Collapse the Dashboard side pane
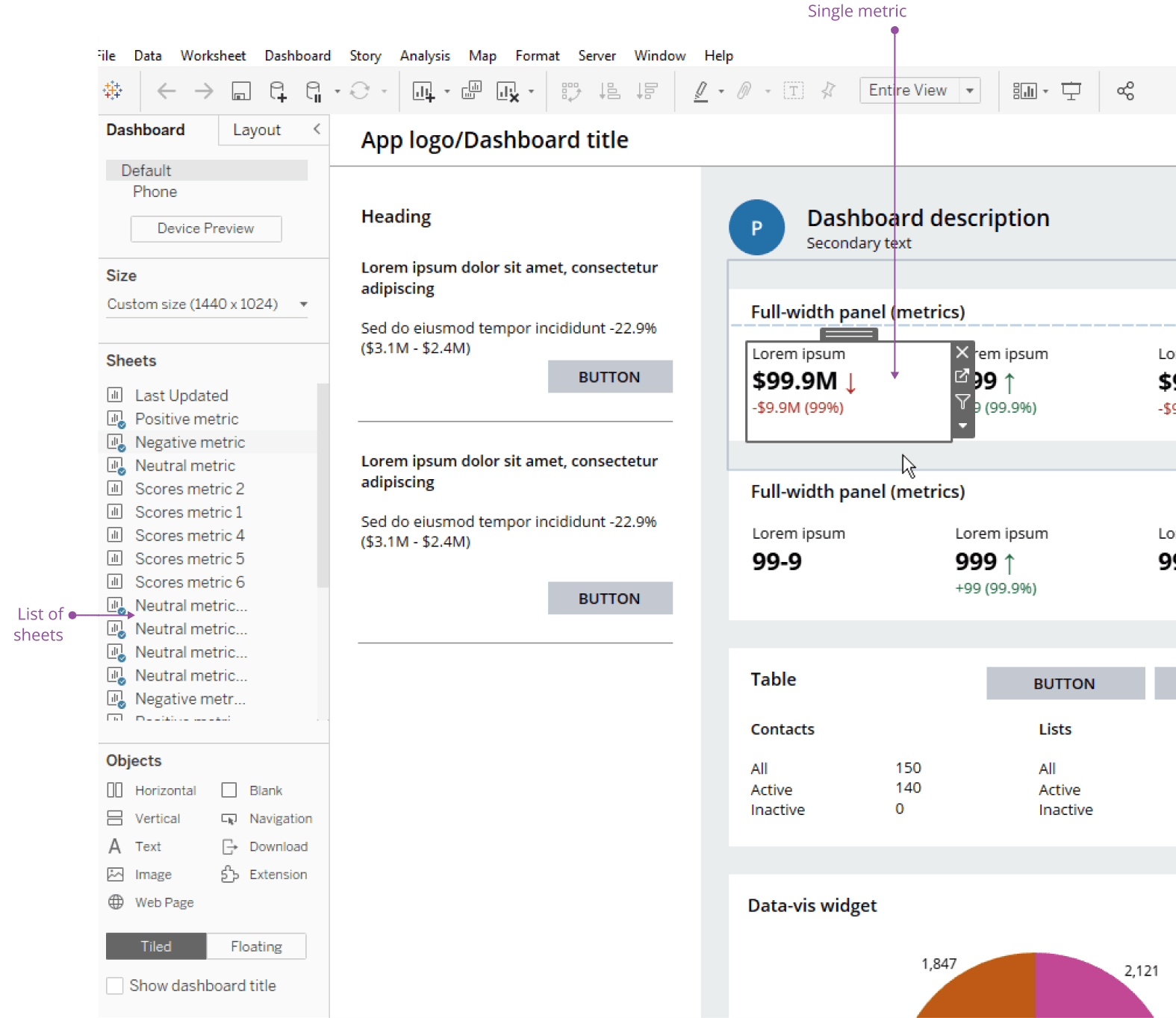1176x1018 pixels. [317, 129]
